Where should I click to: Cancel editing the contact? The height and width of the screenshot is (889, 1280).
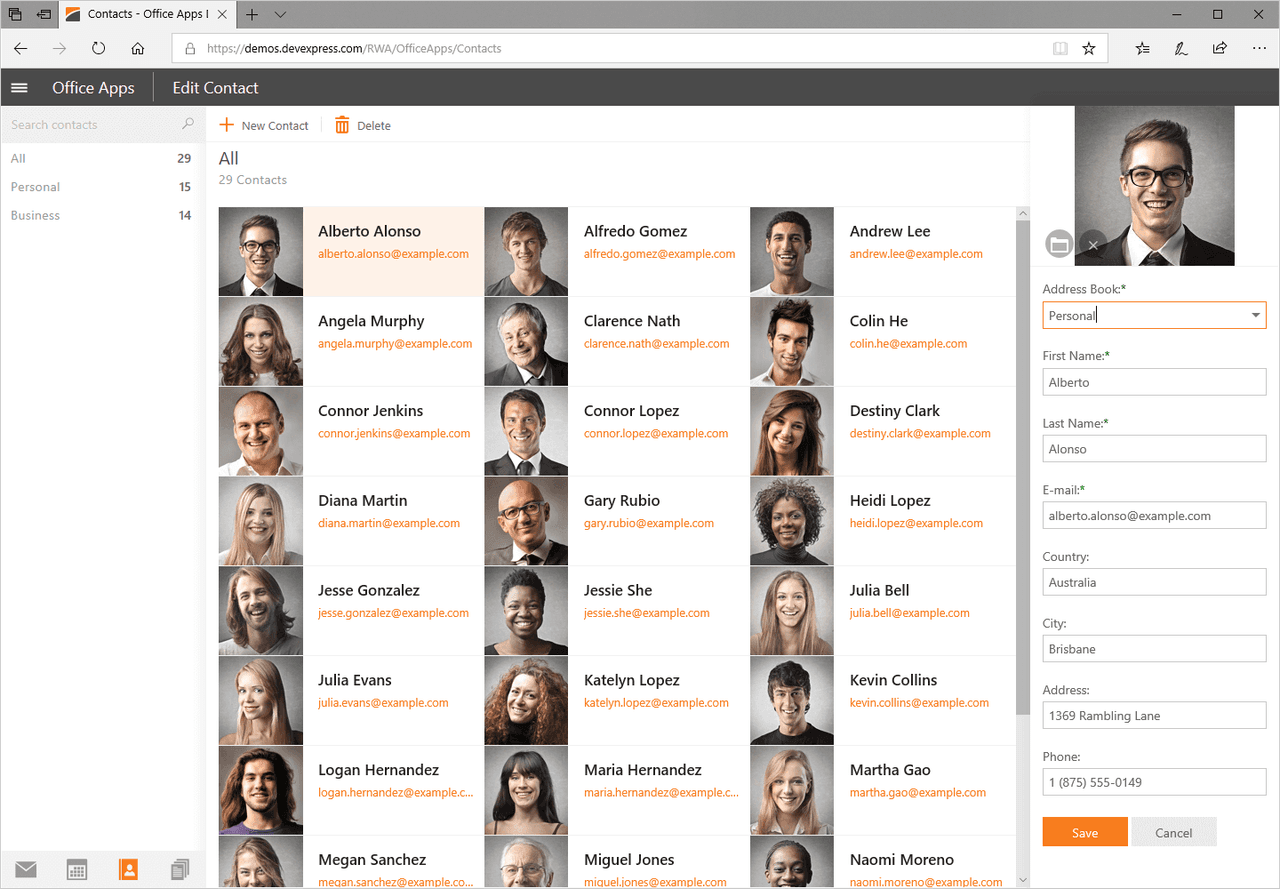coord(1174,832)
